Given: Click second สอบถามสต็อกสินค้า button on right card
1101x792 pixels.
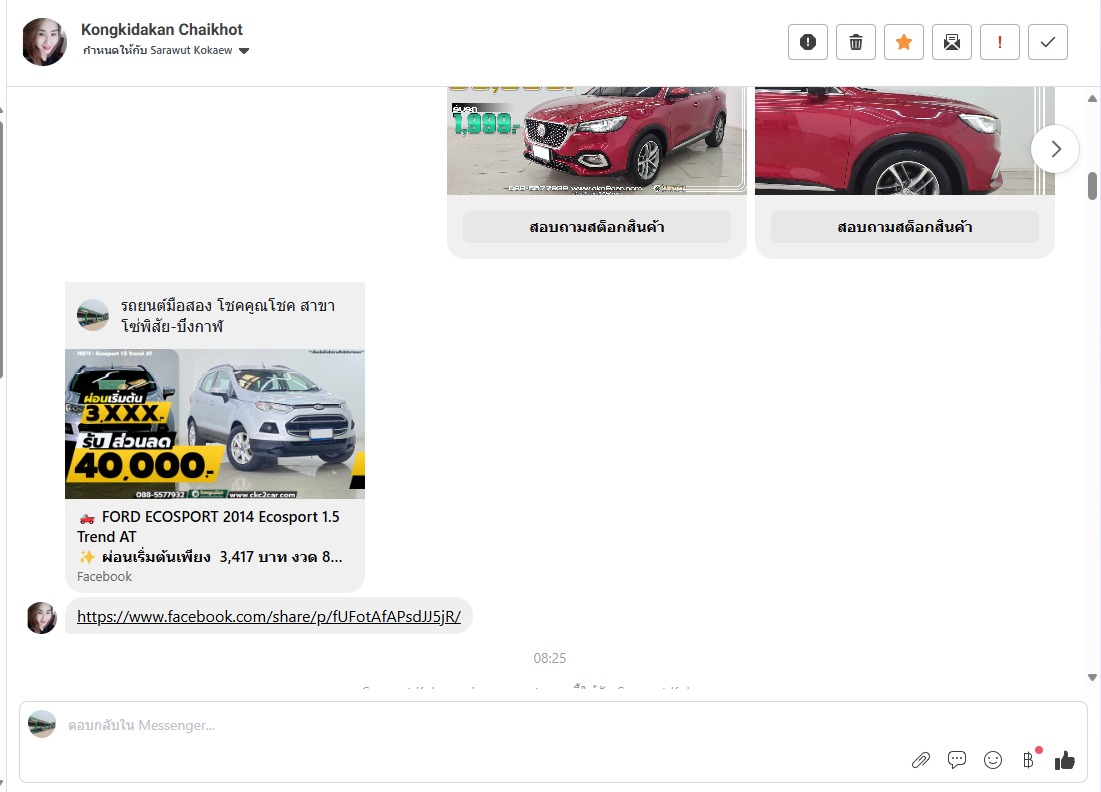Looking at the screenshot, I should (x=904, y=227).
